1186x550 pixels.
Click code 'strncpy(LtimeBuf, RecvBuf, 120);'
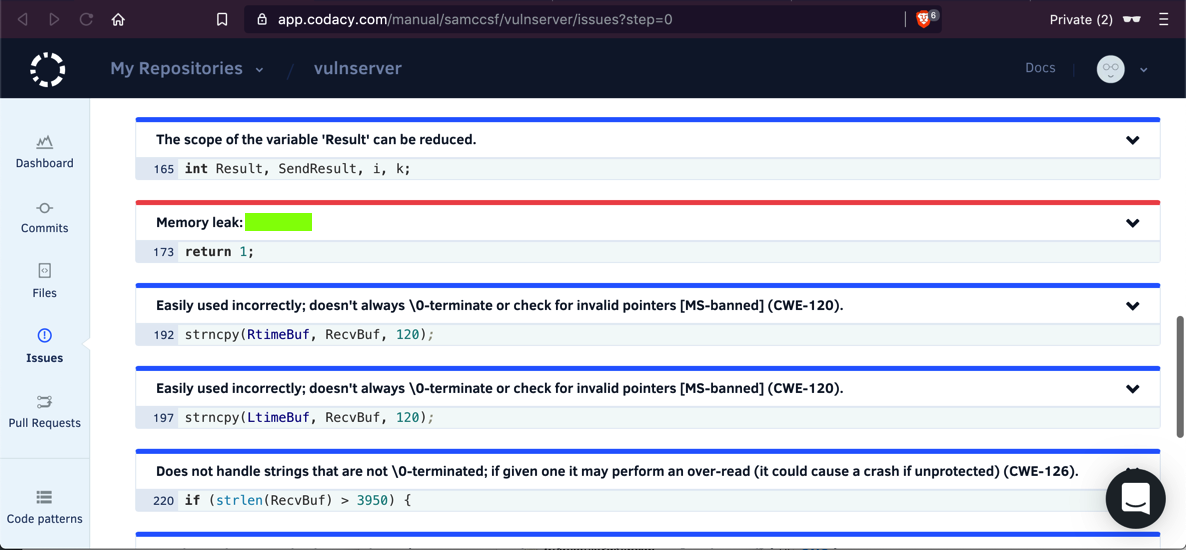[x=309, y=417]
